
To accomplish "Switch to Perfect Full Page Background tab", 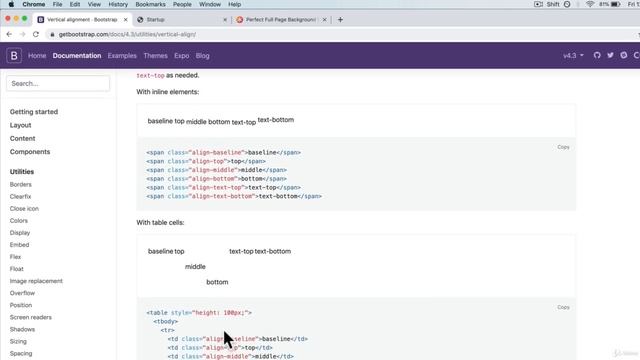I will (282, 20).
